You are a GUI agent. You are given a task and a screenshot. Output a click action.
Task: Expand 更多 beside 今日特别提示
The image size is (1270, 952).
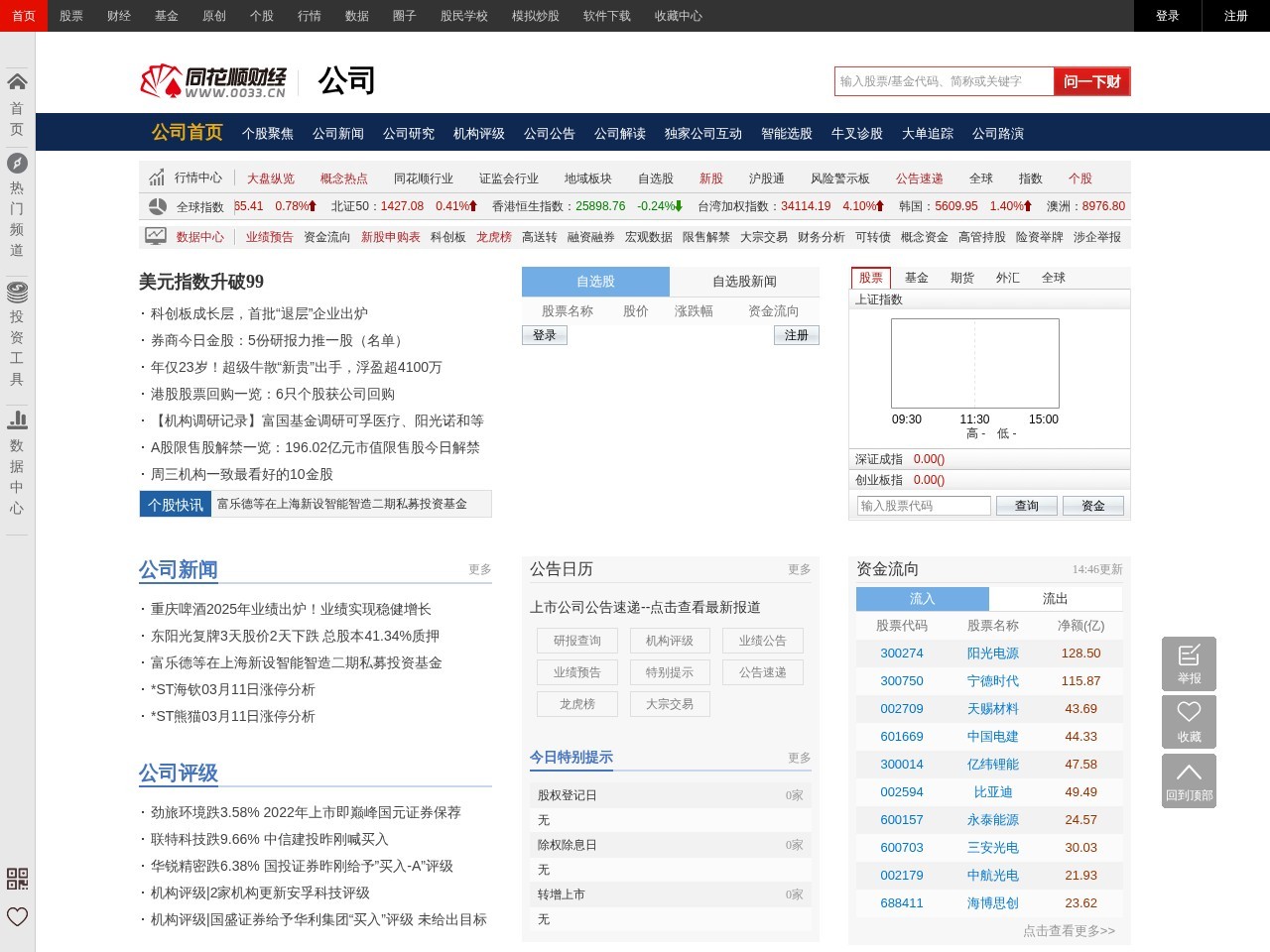[799, 758]
